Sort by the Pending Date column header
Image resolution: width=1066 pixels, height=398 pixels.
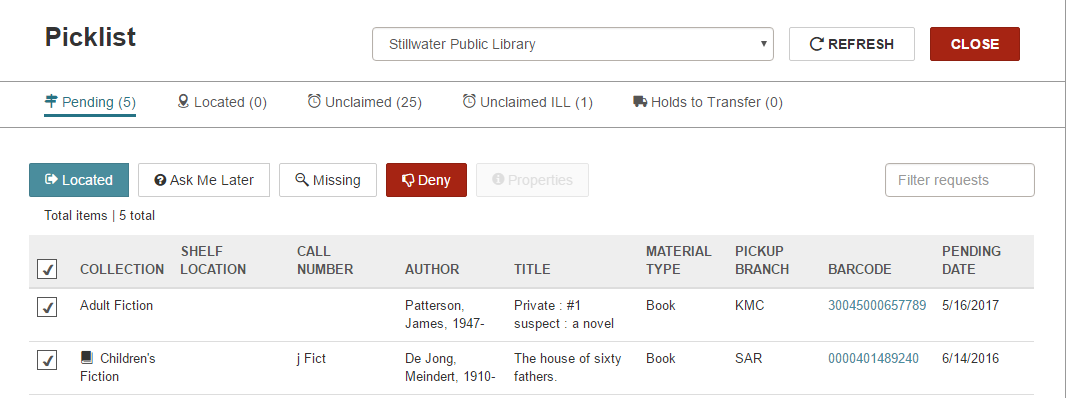[971, 261]
